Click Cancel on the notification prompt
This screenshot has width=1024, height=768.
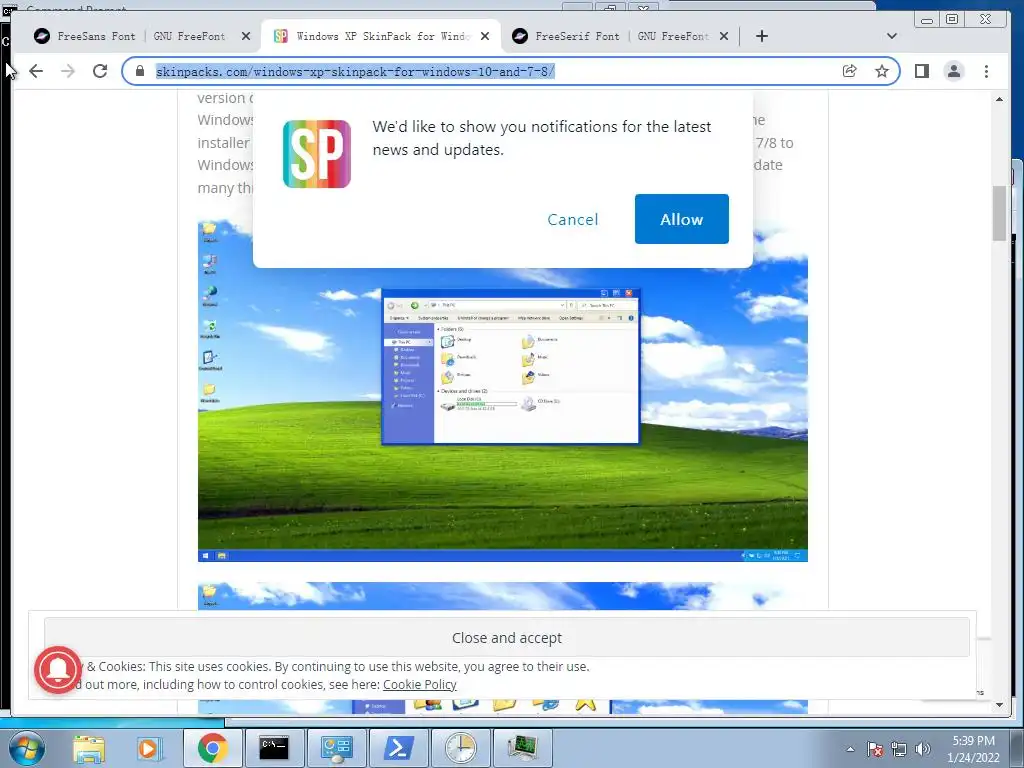tap(572, 219)
